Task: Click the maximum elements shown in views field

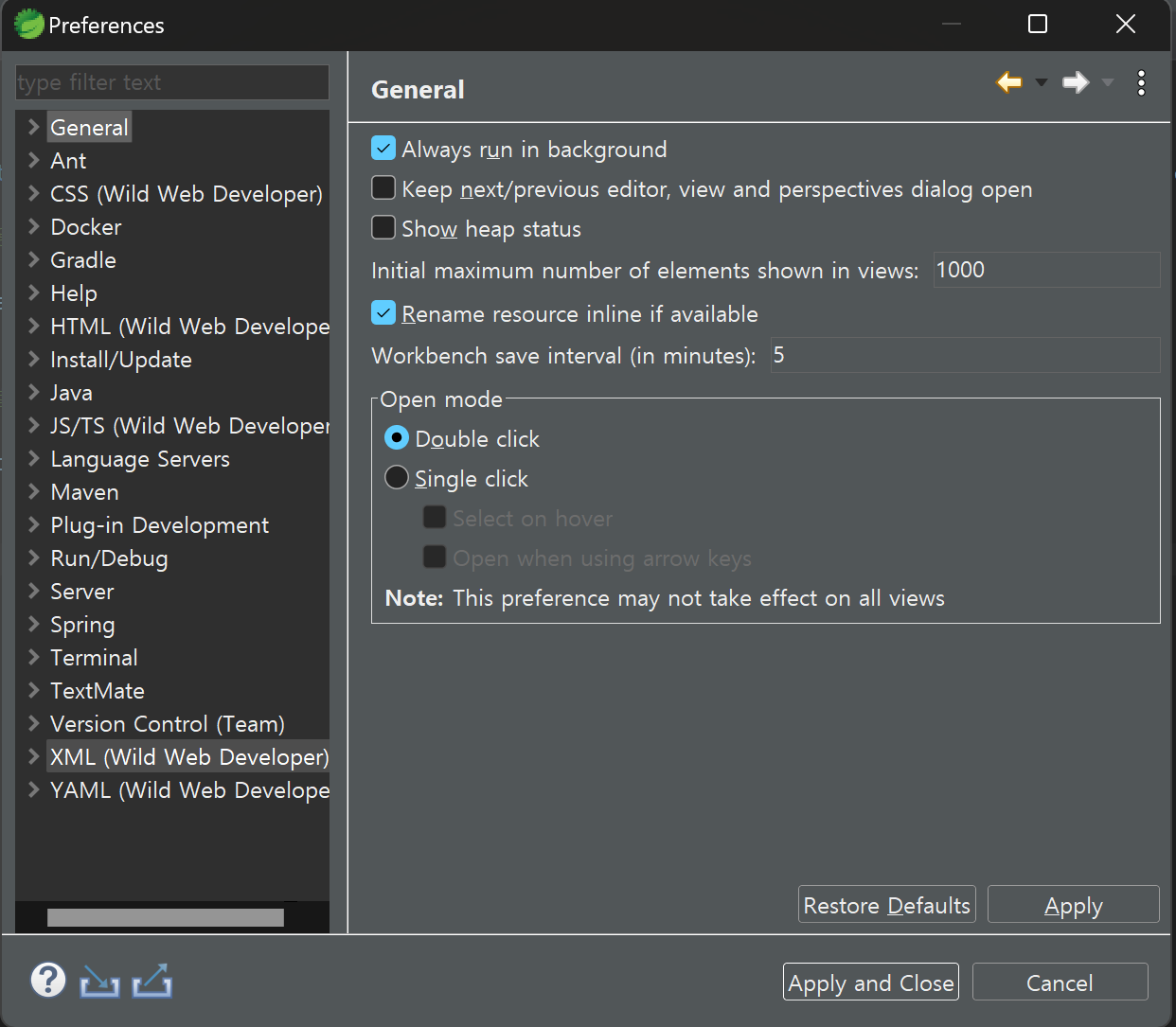Action: [1046, 270]
